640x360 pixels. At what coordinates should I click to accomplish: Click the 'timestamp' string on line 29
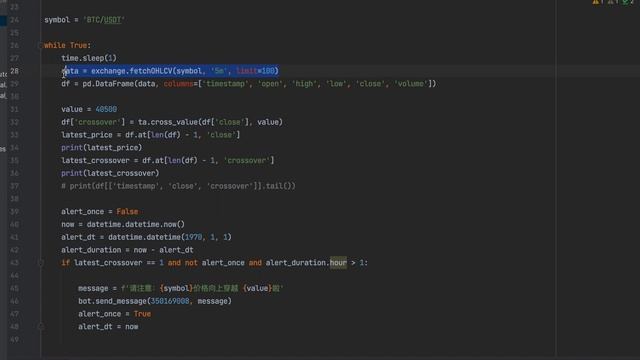click(x=225, y=84)
